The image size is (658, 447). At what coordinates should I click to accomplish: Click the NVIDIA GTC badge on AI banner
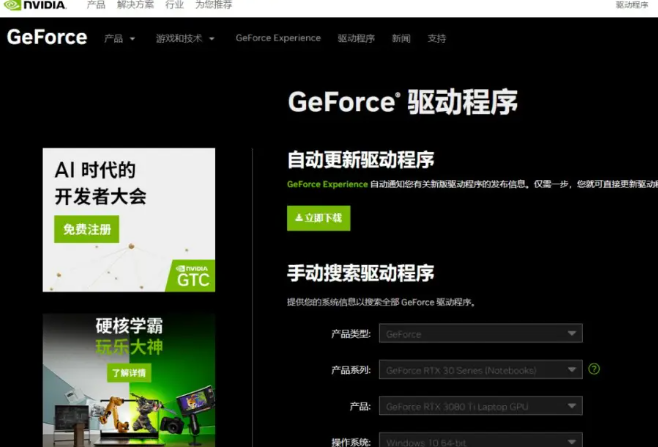pyautogui.click(x=191, y=276)
